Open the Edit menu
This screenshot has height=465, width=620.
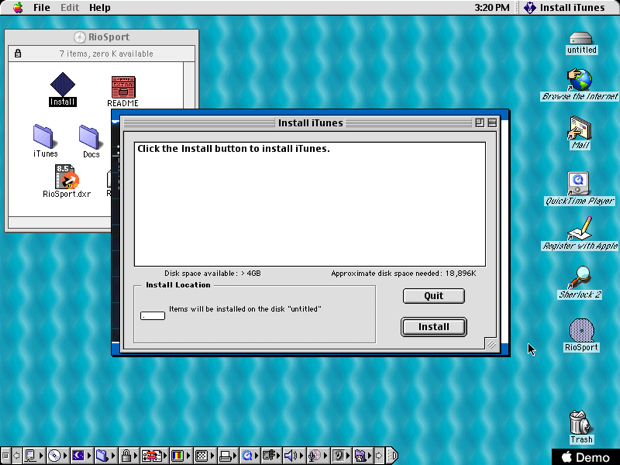70,8
